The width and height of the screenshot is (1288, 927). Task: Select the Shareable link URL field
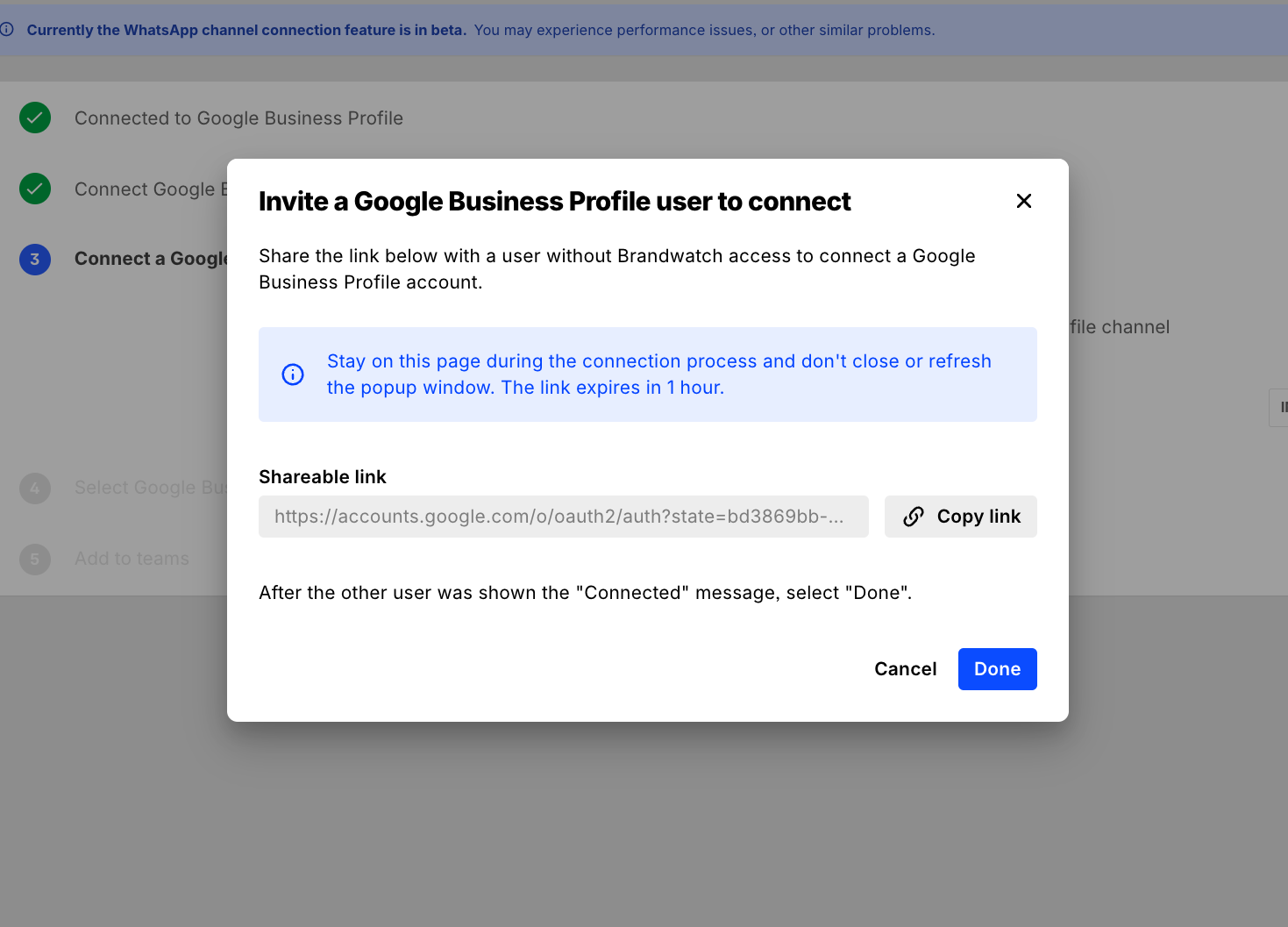[563, 517]
